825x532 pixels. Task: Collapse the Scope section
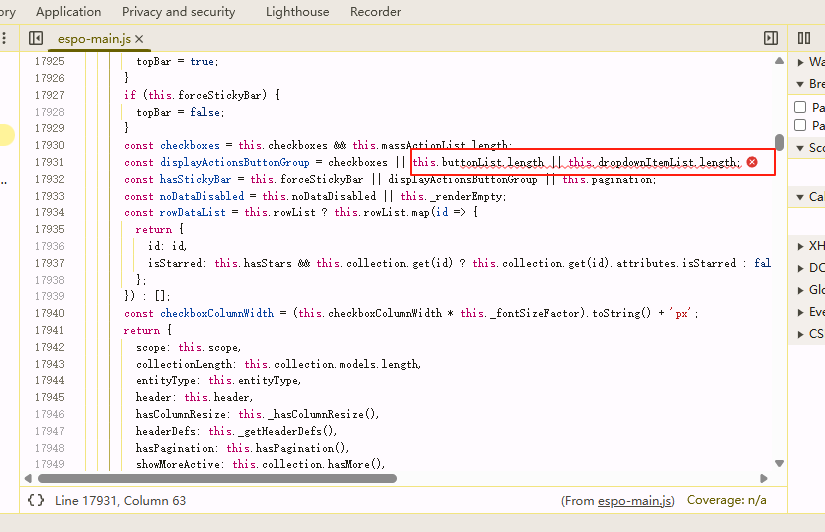coord(801,148)
